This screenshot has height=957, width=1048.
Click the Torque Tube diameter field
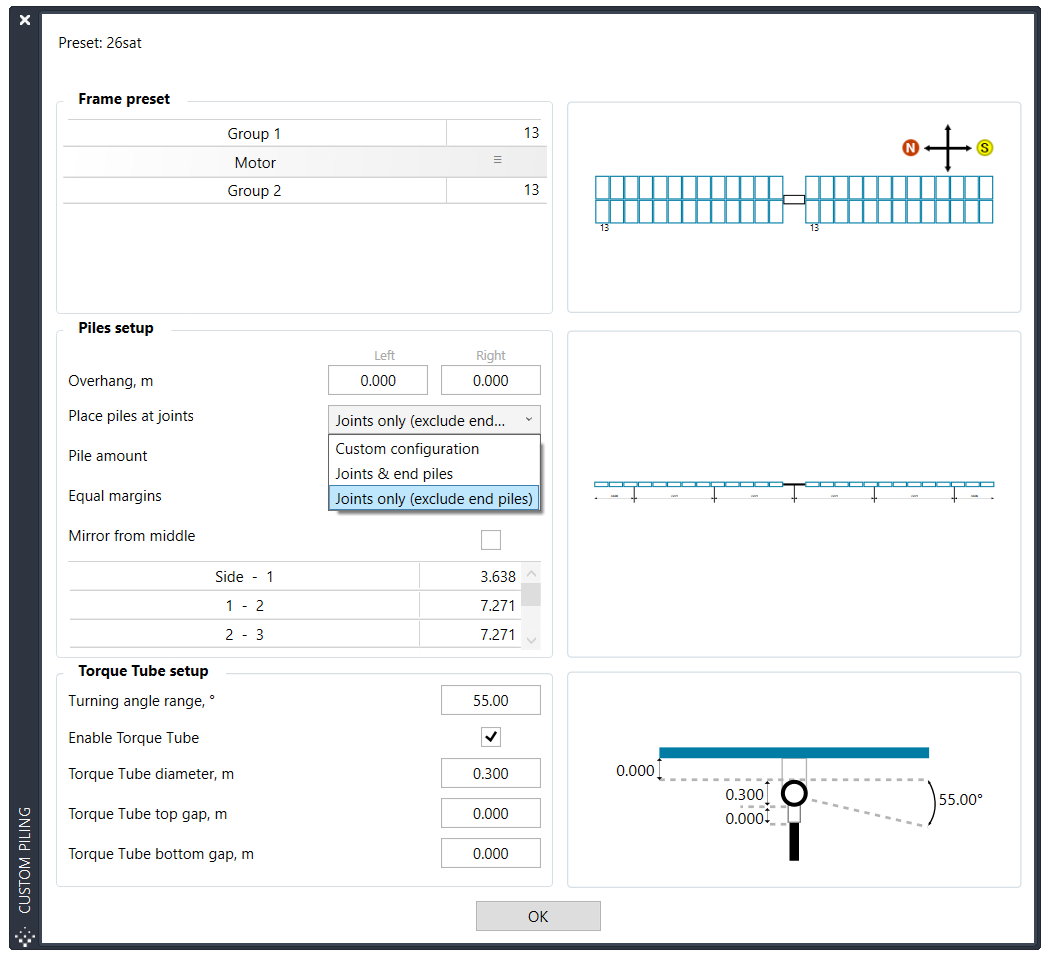coord(490,774)
